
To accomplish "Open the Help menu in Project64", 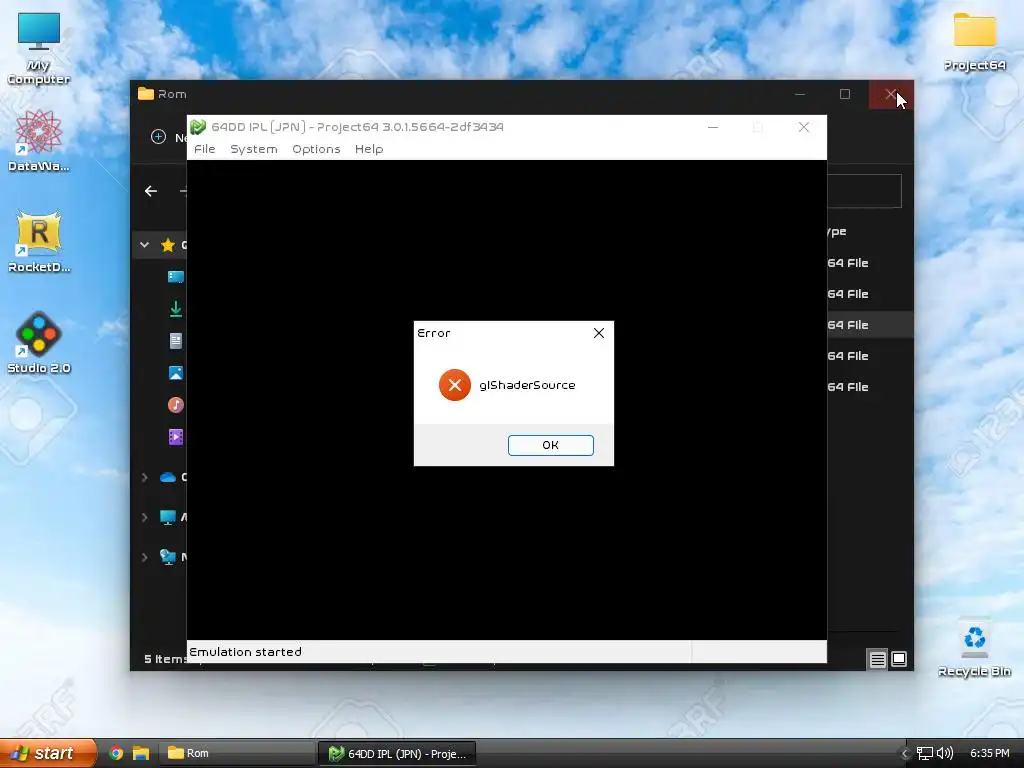I will coord(369,149).
